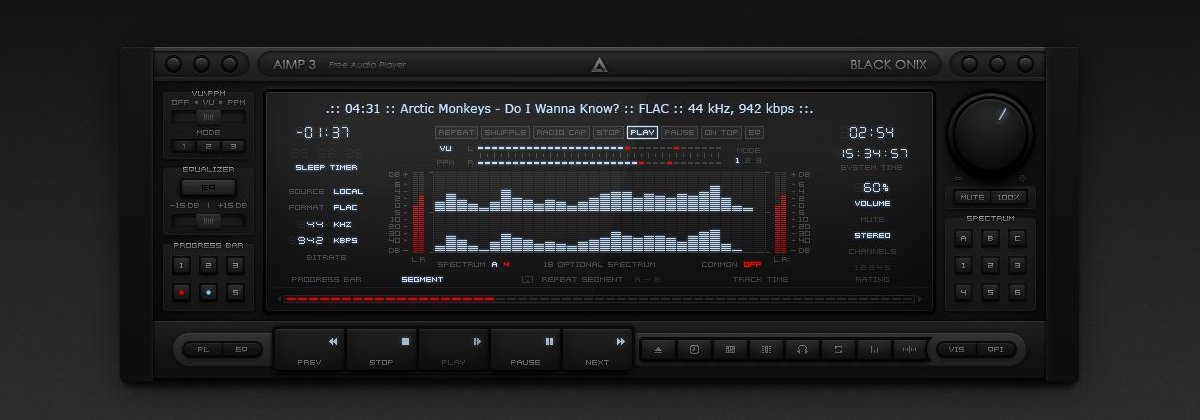Select progress bar style 5
This screenshot has width=1200, height=420.
(234, 293)
